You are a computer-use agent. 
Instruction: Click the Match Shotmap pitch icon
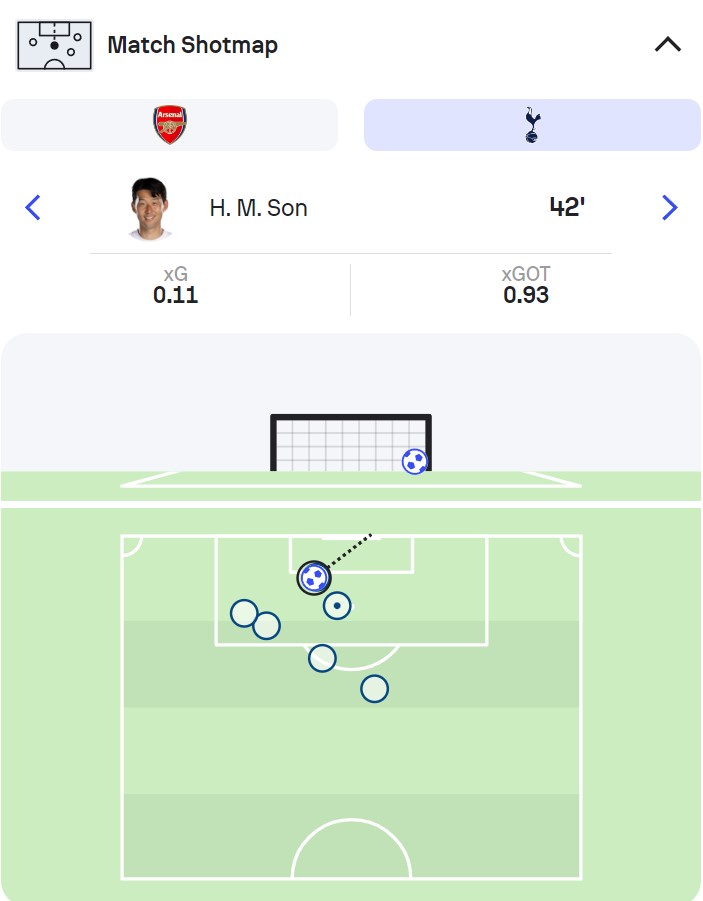[54, 45]
